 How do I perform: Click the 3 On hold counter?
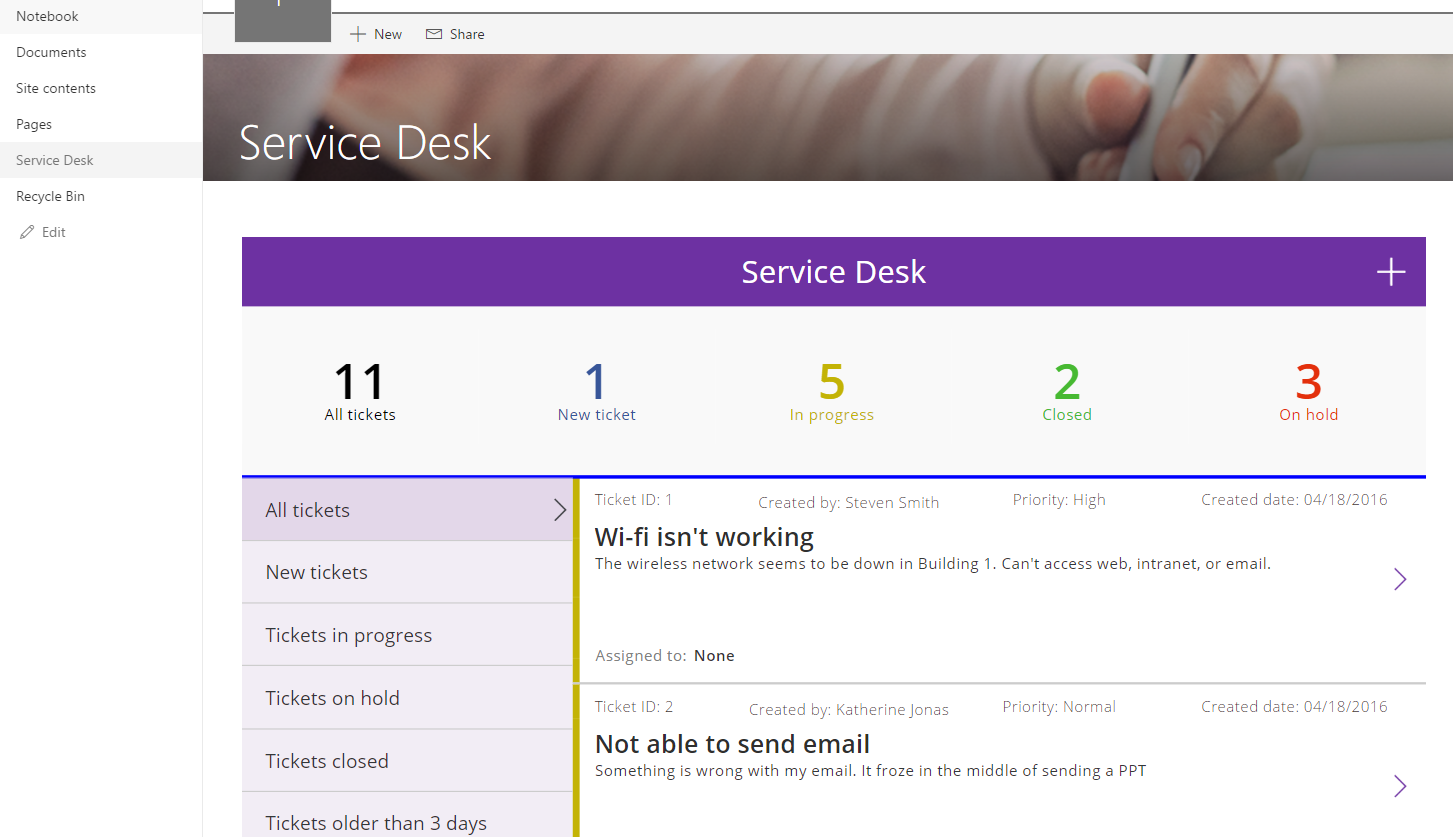pyautogui.click(x=1308, y=392)
